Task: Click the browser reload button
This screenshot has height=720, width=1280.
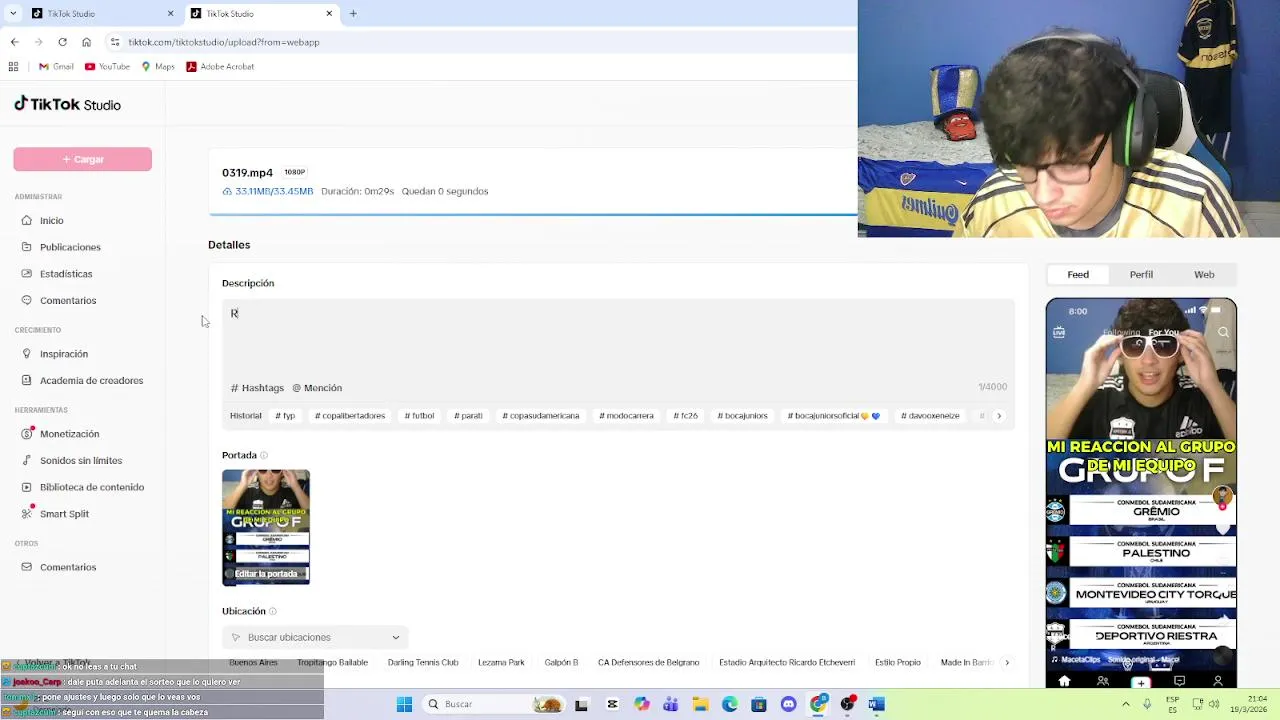Action: coord(62,42)
